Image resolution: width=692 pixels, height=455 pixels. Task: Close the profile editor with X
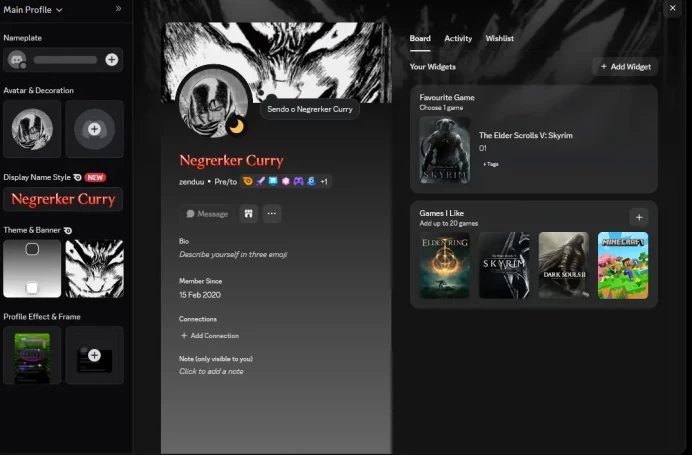pyautogui.click(x=672, y=8)
